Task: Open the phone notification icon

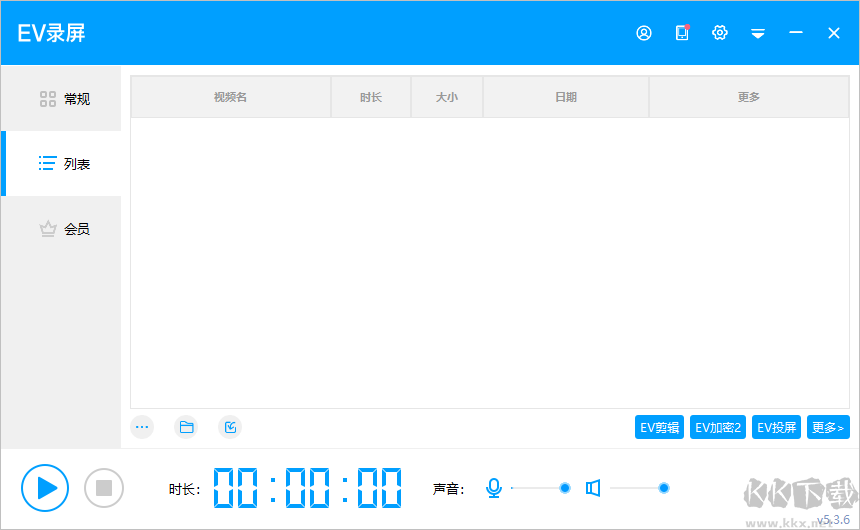Action: point(682,33)
